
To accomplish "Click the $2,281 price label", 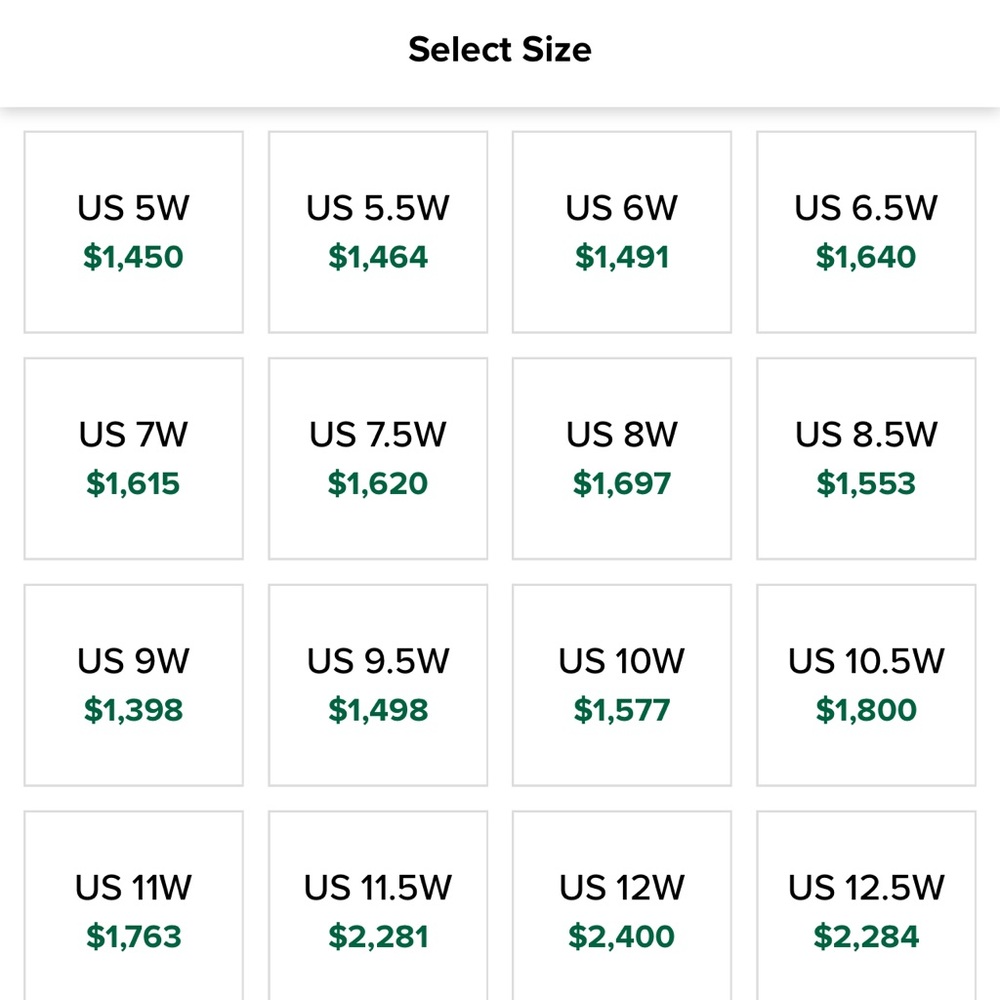I will [378, 936].
